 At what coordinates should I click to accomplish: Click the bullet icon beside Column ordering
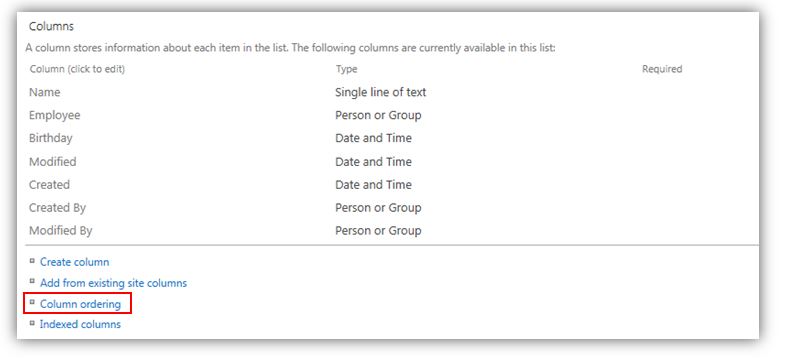coord(32,302)
